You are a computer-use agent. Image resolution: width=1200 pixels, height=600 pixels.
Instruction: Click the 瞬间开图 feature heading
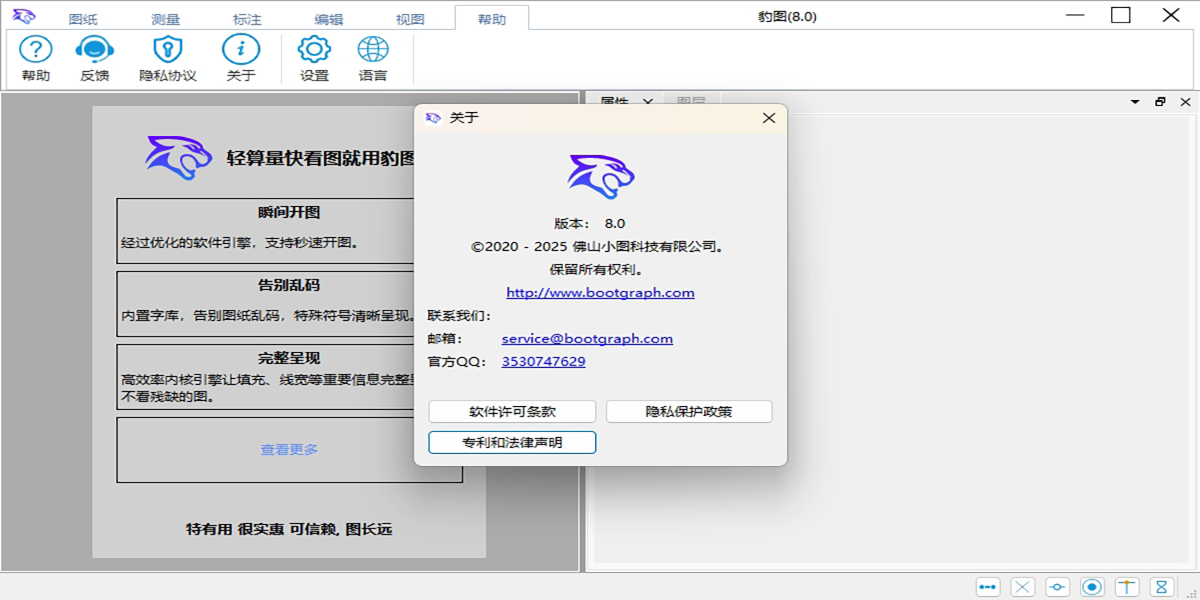289,213
